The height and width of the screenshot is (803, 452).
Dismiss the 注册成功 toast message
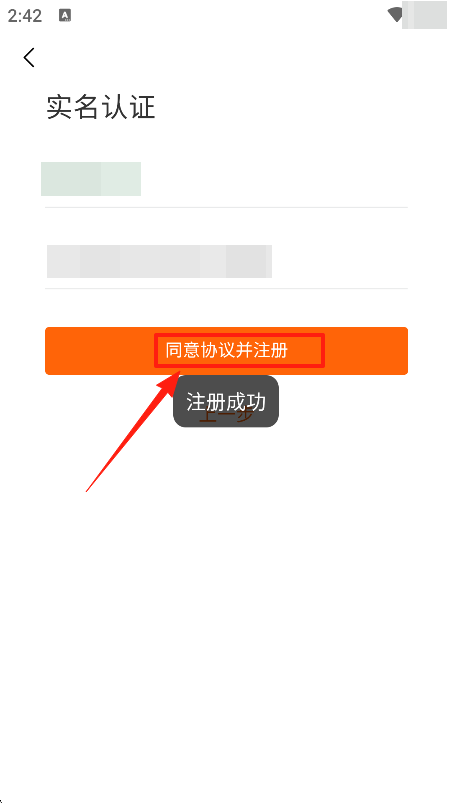(x=226, y=402)
